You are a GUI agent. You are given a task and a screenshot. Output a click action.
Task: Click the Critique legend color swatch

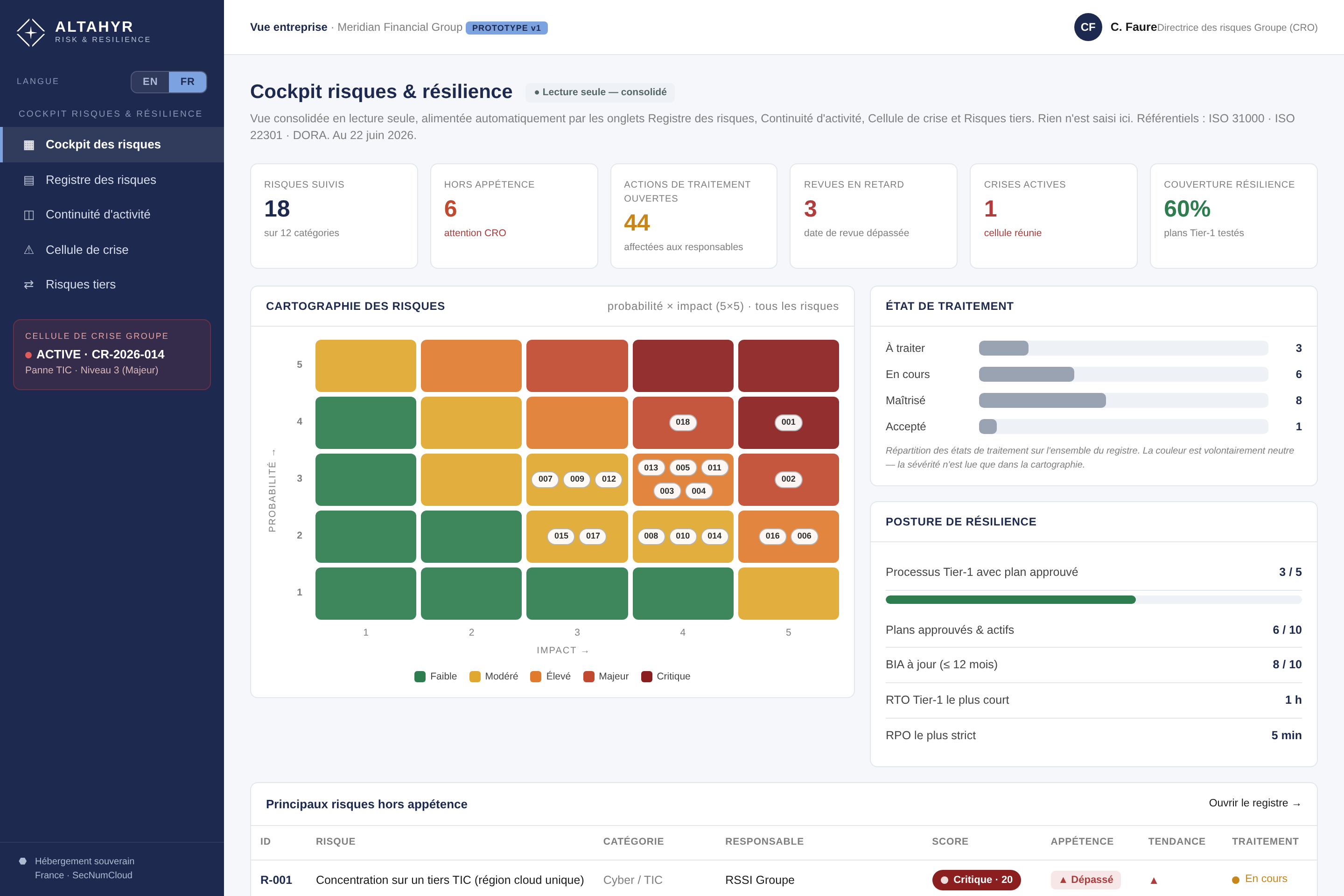647,677
